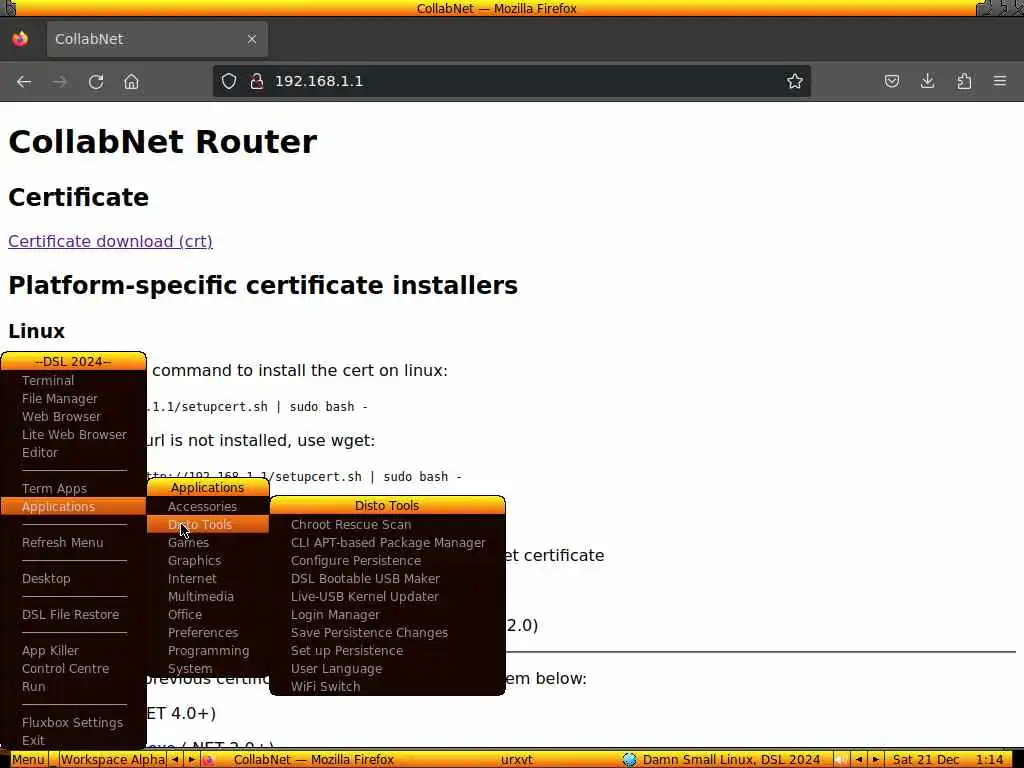Open the Firefox hamburger menu

pyautogui.click(x=1000, y=81)
